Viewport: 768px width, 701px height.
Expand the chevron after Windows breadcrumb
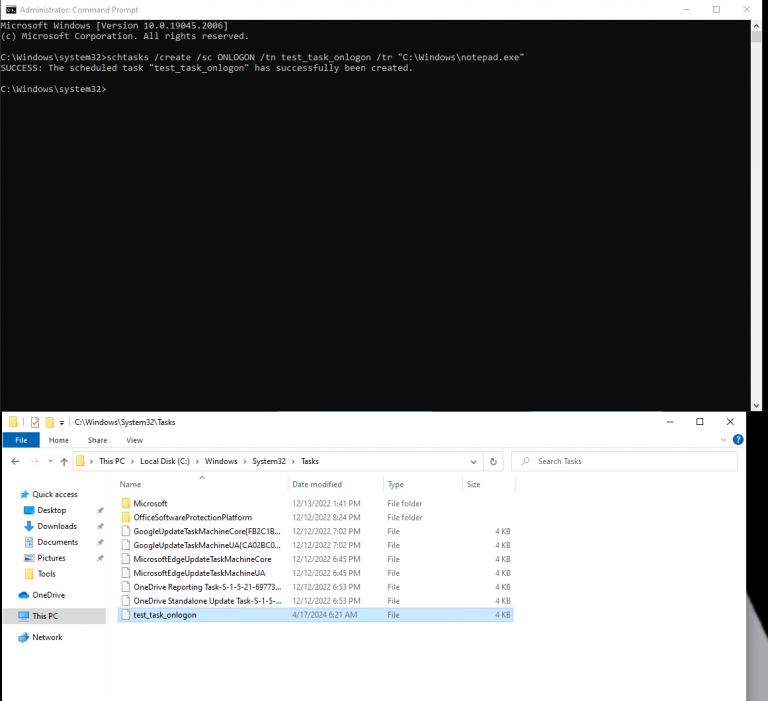click(245, 461)
